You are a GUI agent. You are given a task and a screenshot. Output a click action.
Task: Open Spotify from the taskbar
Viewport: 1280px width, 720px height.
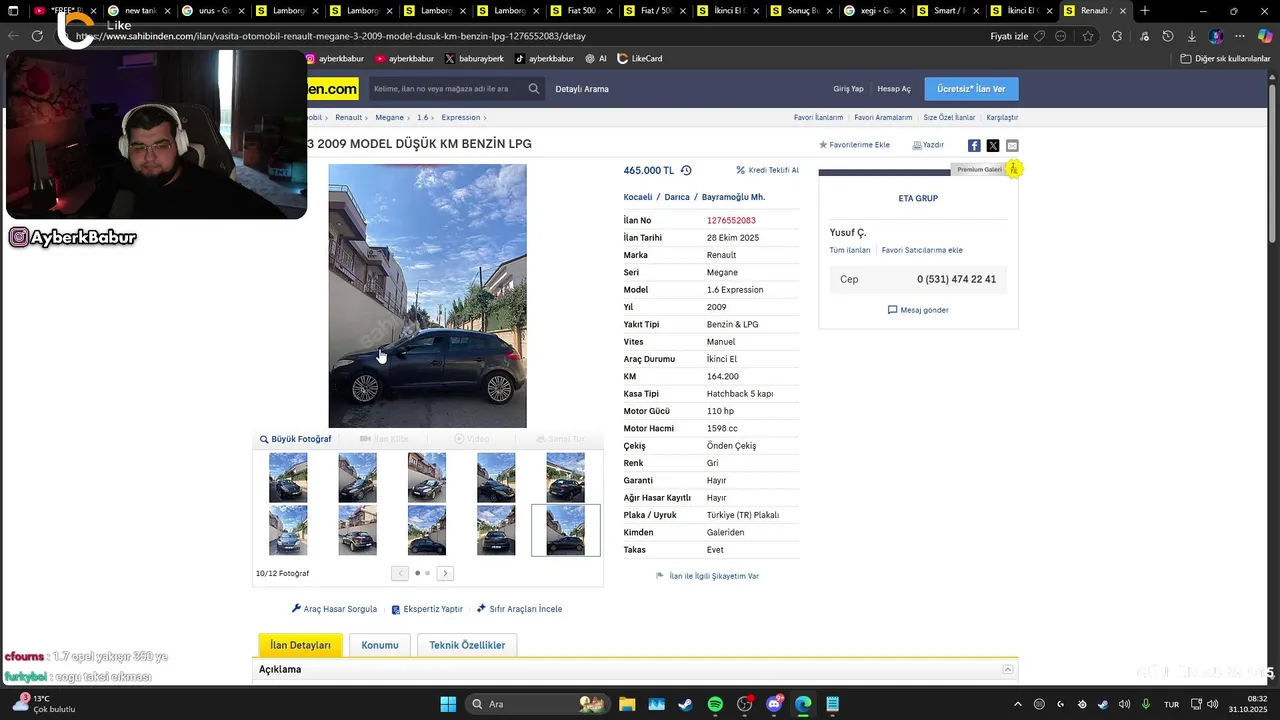pos(715,704)
